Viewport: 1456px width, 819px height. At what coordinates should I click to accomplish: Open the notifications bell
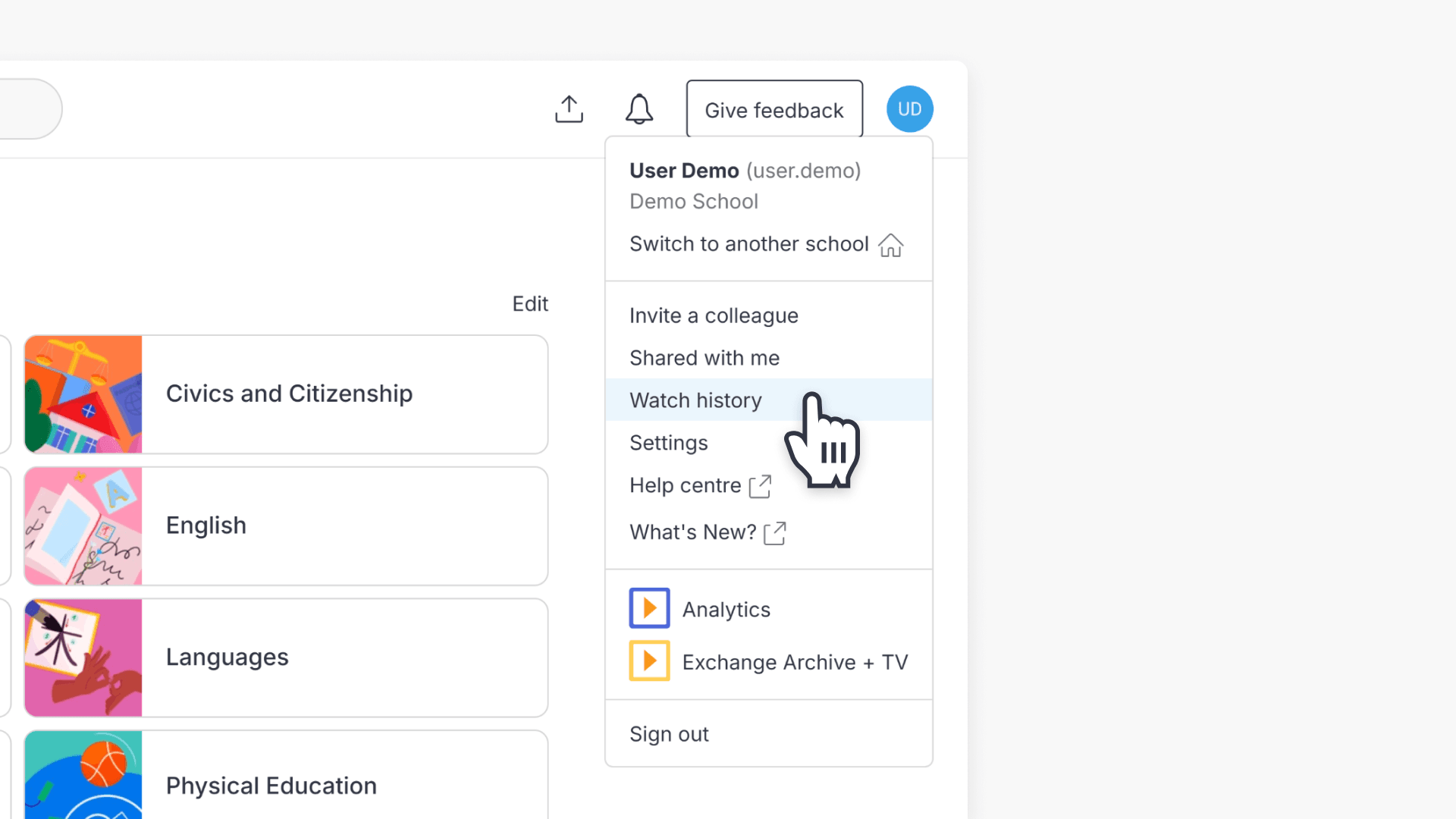(x=639, y=109)
